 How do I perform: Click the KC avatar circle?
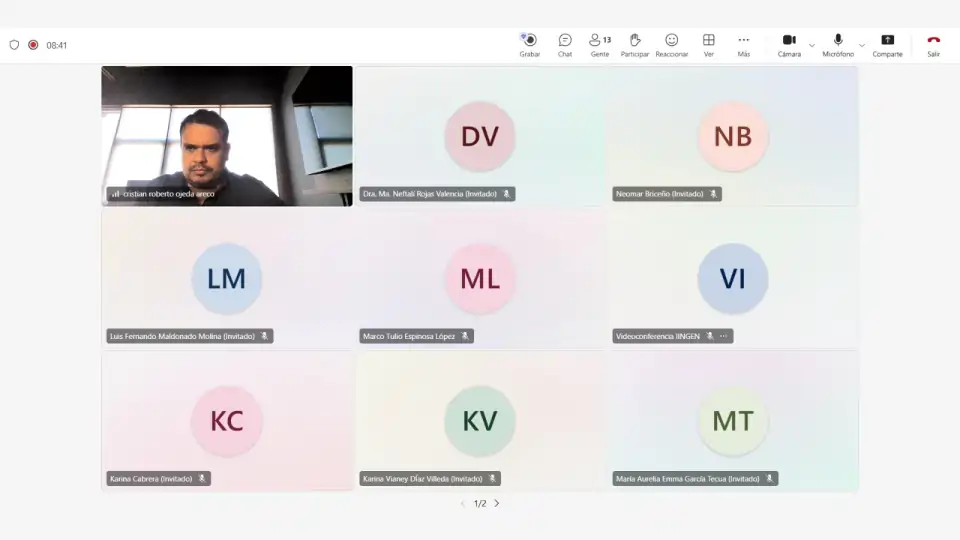click(227, 421)
